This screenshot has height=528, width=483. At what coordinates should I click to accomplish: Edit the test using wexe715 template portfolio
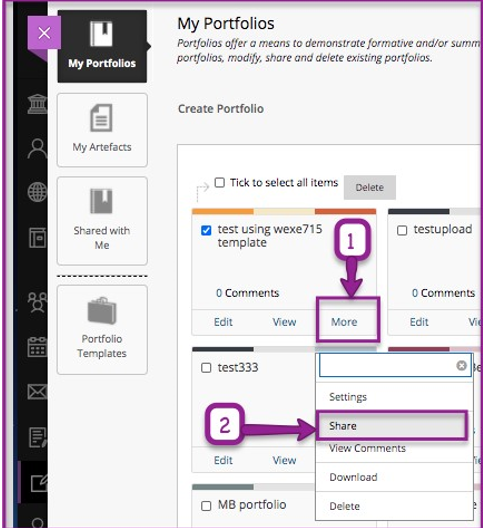pyautogui.click(x=223, y=322)
